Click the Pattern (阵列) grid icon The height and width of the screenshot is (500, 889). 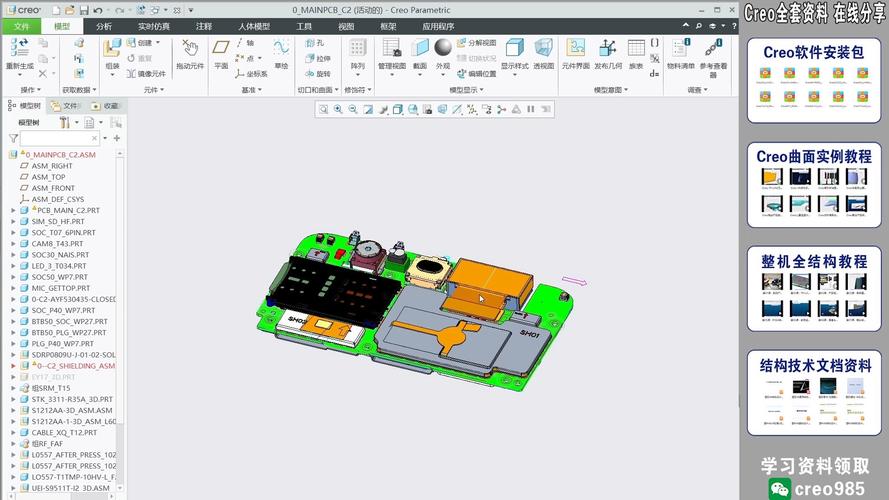click(x=357, y=48)
